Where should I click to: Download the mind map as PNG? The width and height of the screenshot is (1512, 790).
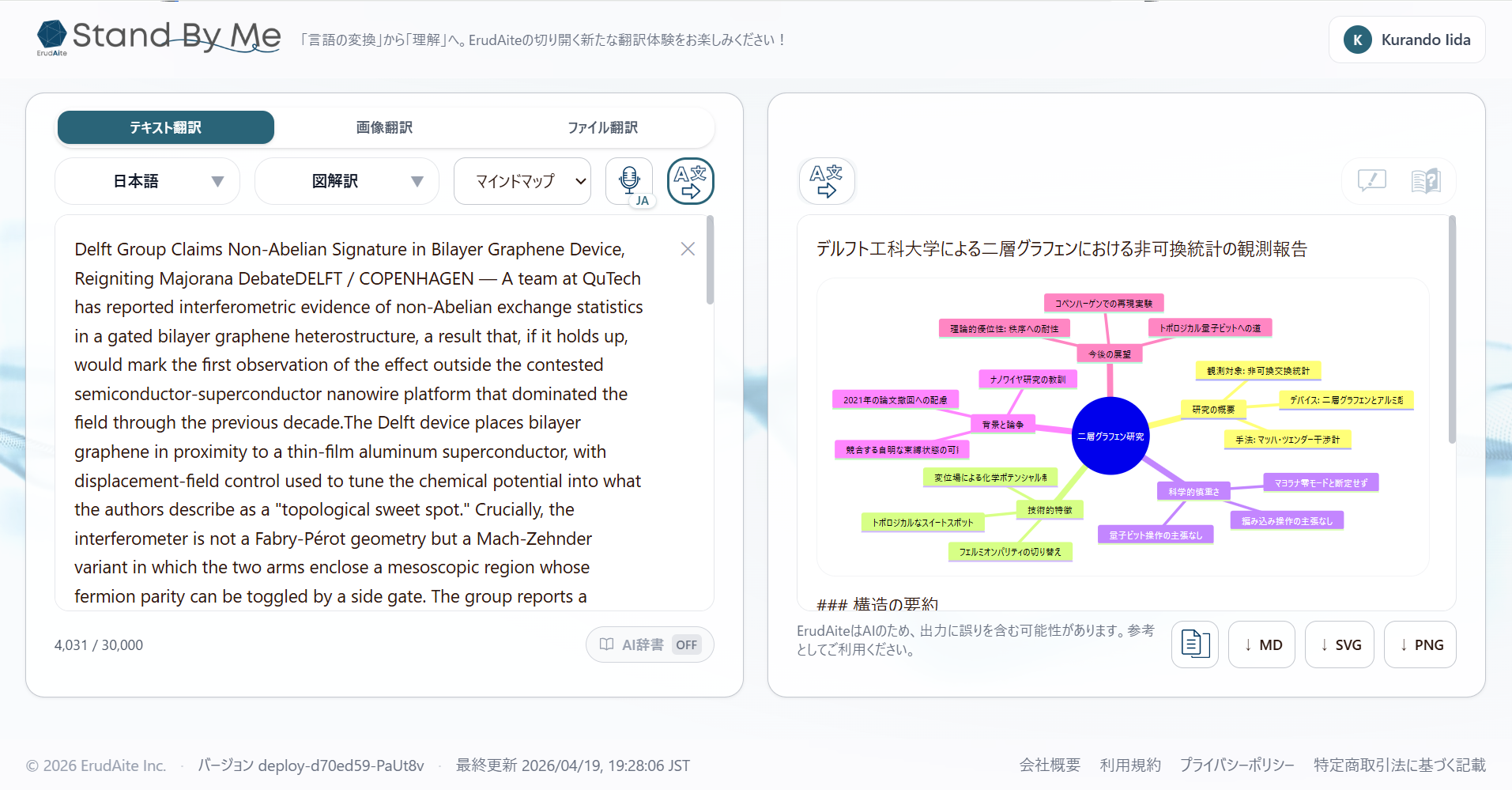pos(1420,644)
